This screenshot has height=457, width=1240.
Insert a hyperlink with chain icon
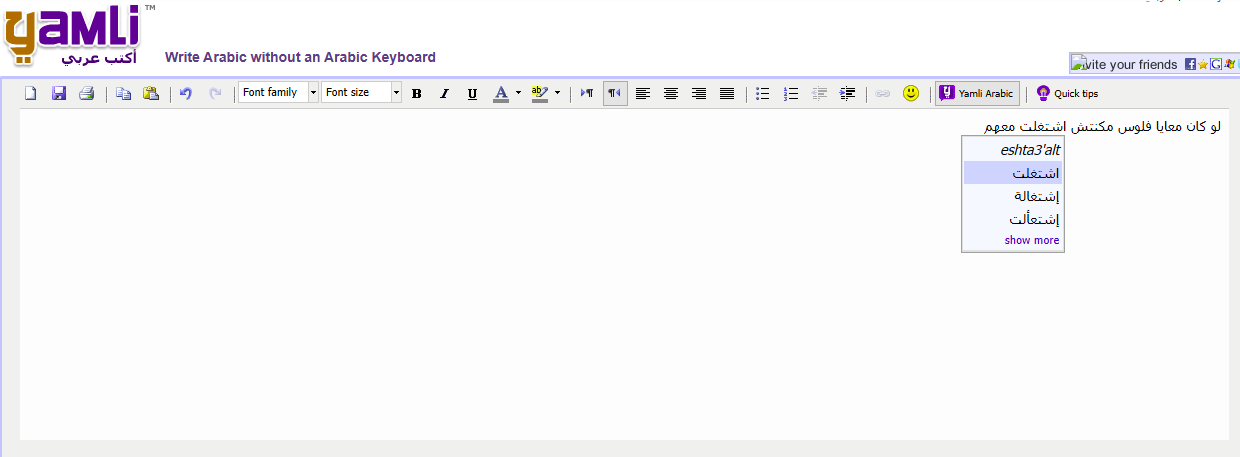point(882,93)
